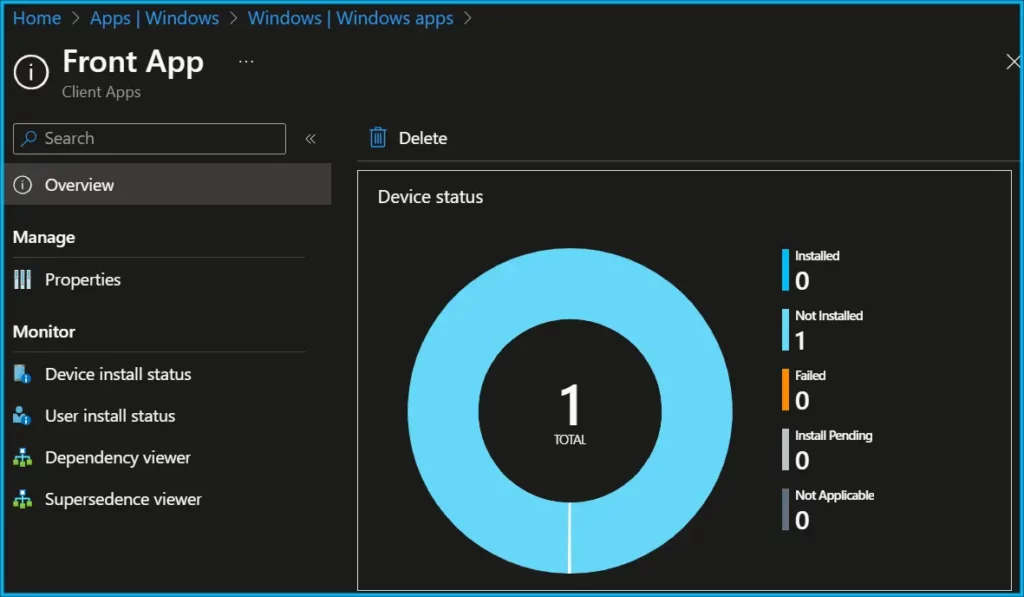Click the Front App title text
The width and height of the screenshot is (1024, 597).
133,63
